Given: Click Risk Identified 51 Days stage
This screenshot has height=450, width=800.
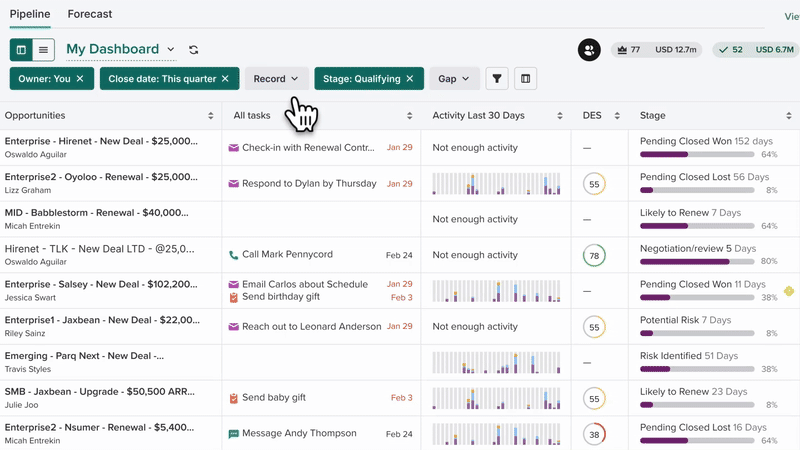Looking at the screenshot, I should coord(689,356).
